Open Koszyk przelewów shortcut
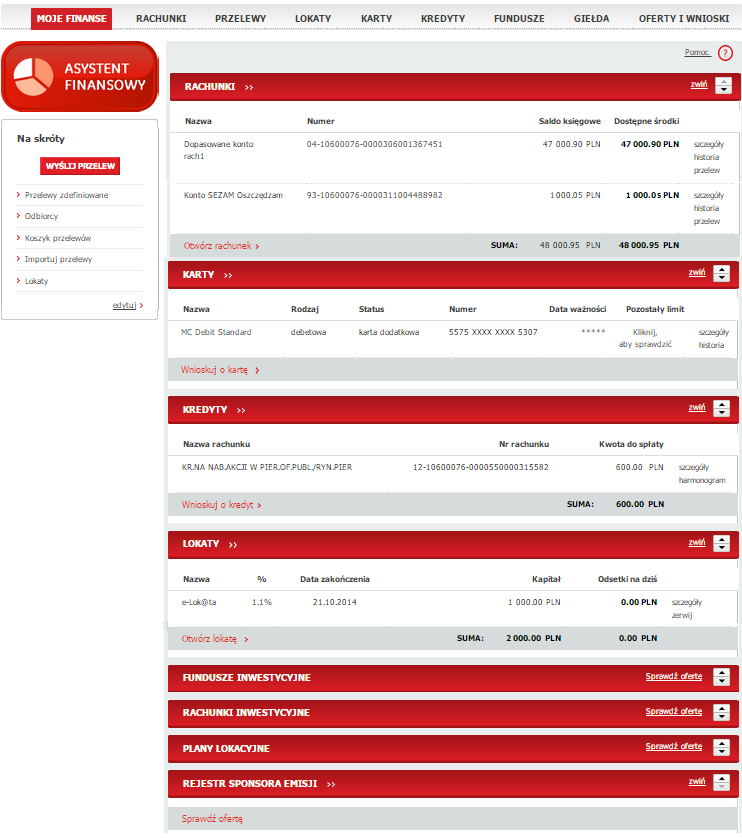 point(58,238)
